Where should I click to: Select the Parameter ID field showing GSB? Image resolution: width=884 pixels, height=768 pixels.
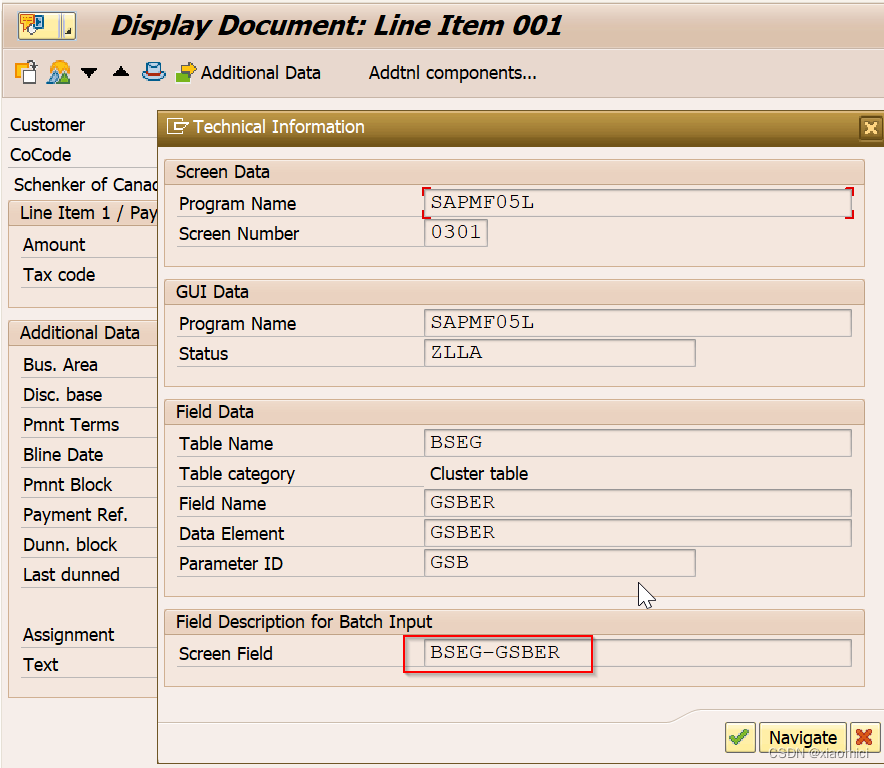click(559, 563)
